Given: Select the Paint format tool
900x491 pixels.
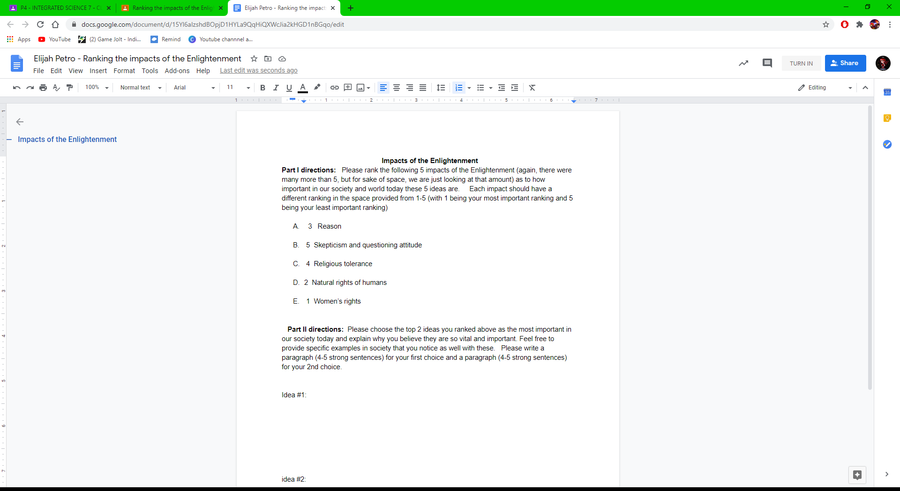Looking at the screenshot, I should click(x=69, y=88).
